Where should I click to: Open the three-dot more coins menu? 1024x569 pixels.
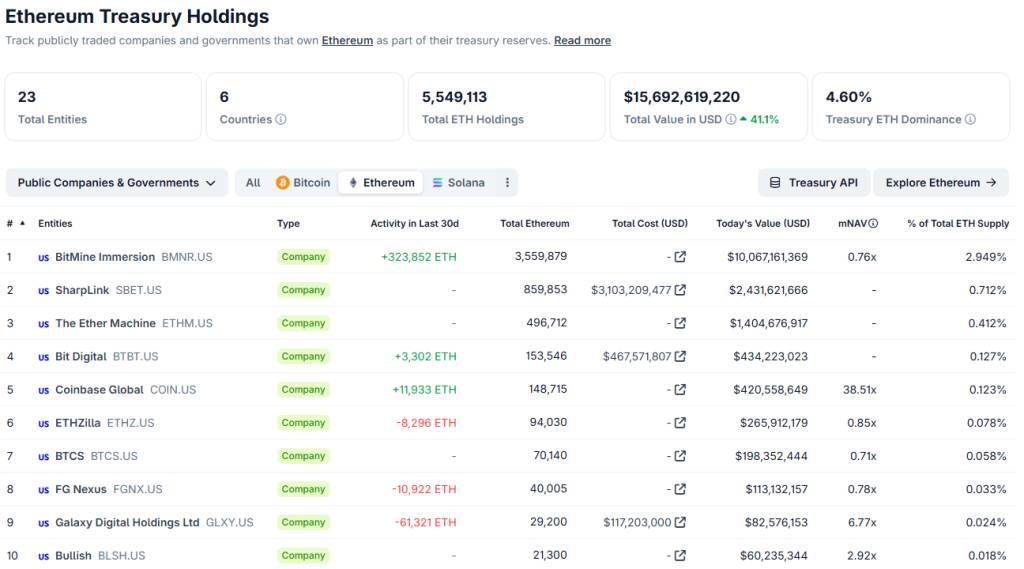(x=507, y=183)
